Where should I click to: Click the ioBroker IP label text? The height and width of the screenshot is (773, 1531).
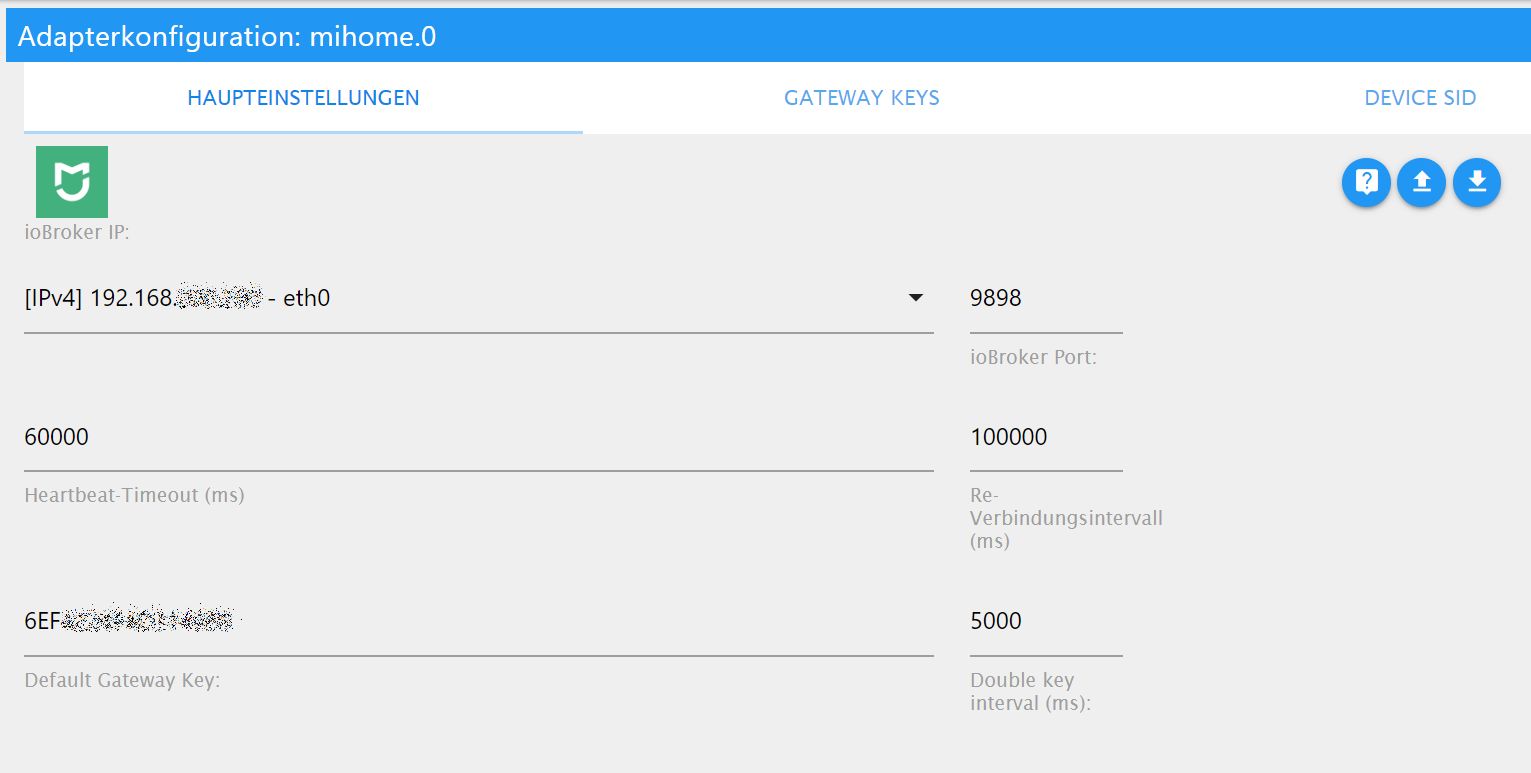click(x=78, y=233)
